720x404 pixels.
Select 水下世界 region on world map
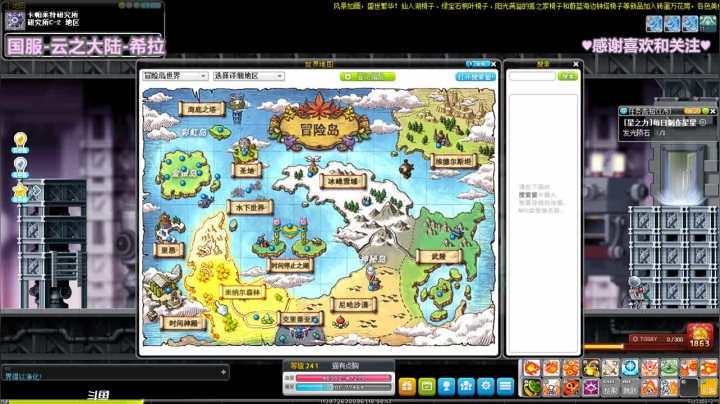250,208
